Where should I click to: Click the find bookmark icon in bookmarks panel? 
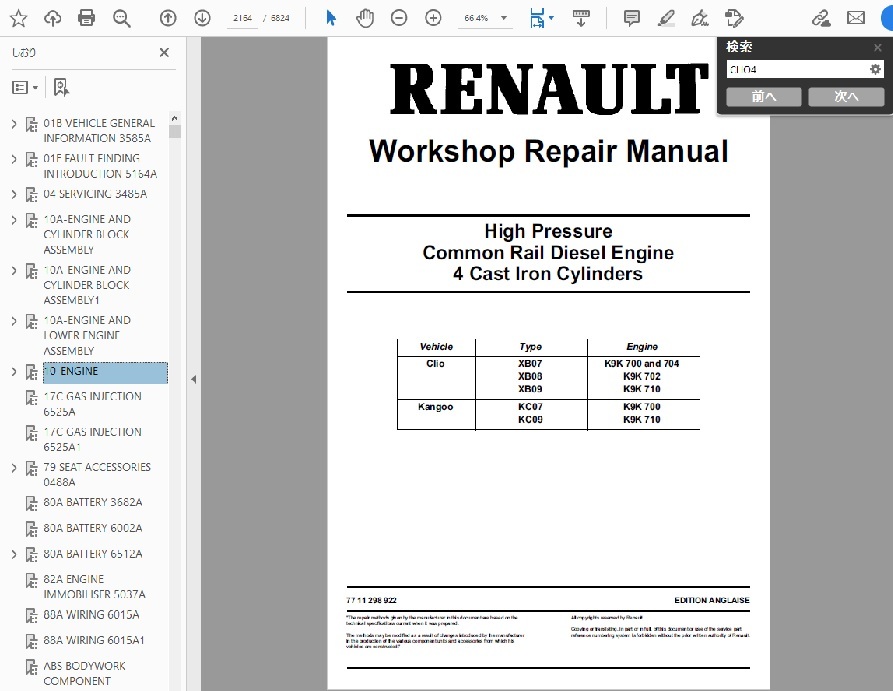[x=61, y=87]
